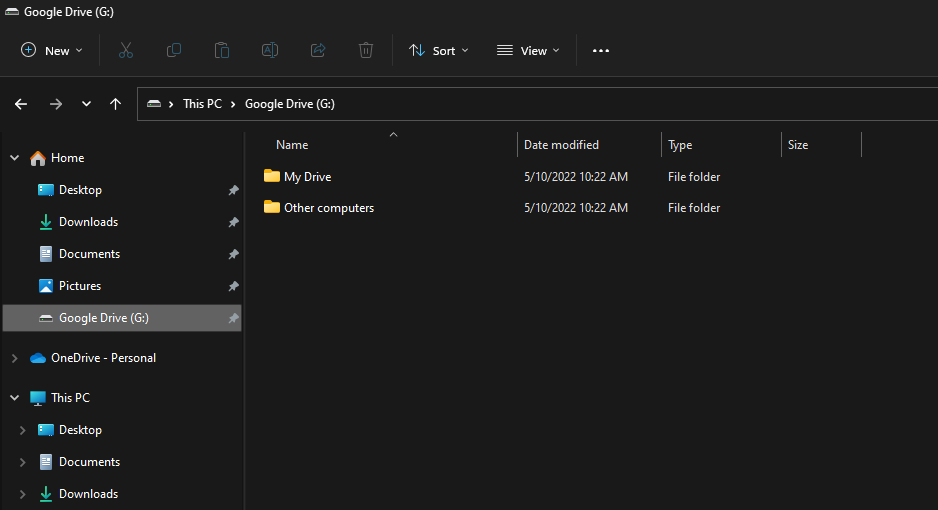Select Home in the navigation pane
Screen dimensions: 938x510
point(67,158)
